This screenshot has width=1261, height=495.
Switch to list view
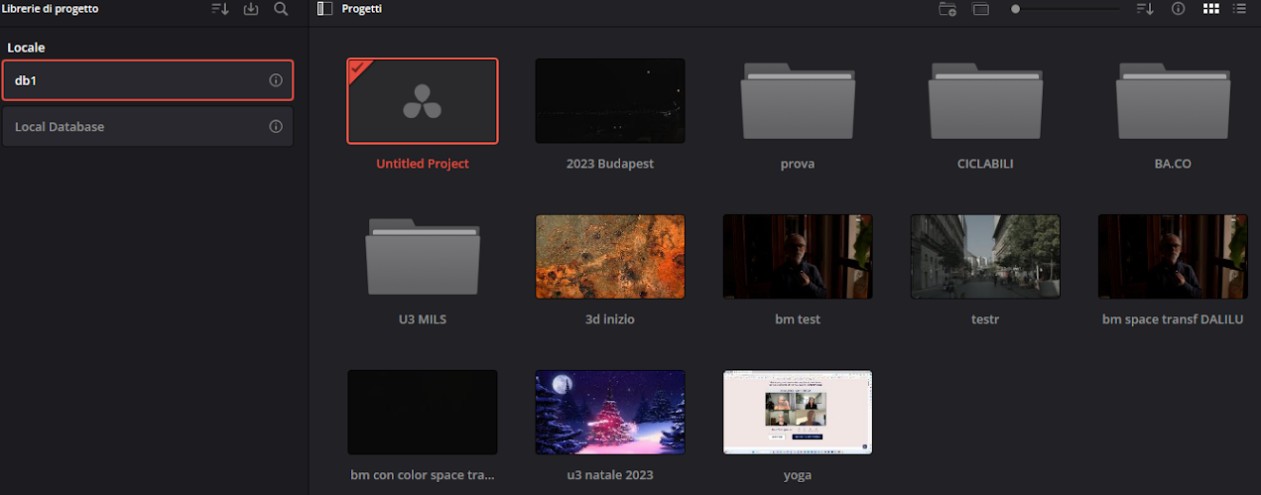point(1240,9)
